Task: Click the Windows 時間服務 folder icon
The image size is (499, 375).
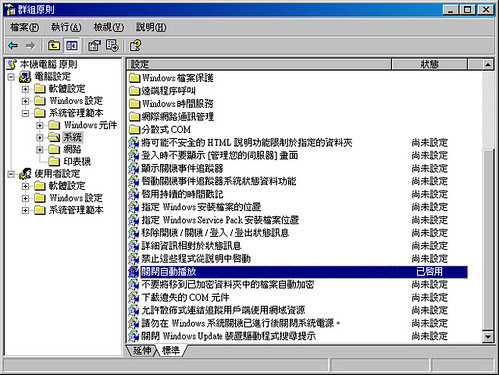Action: click(x=134, y=104)
